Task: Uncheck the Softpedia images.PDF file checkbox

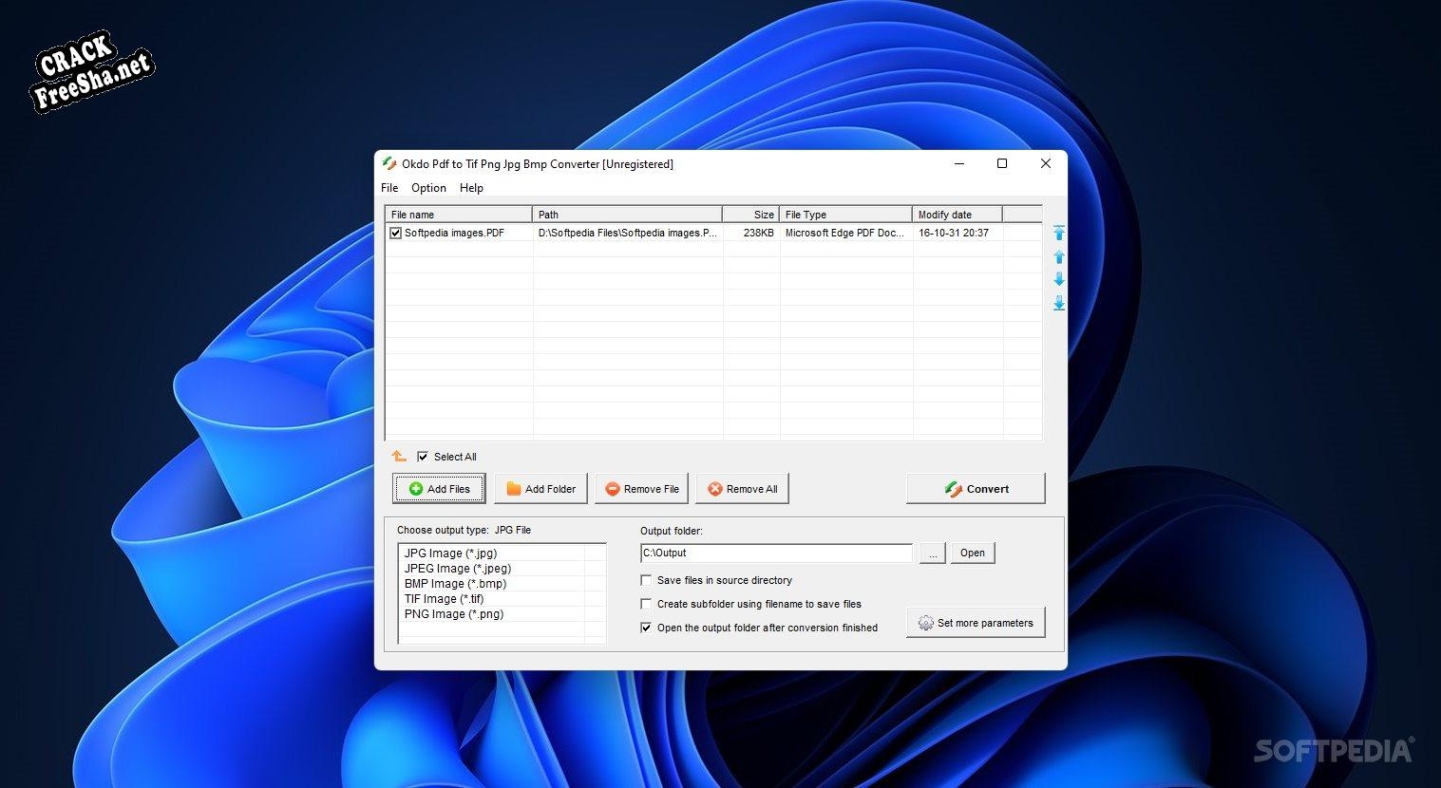Action: [396, 233]
